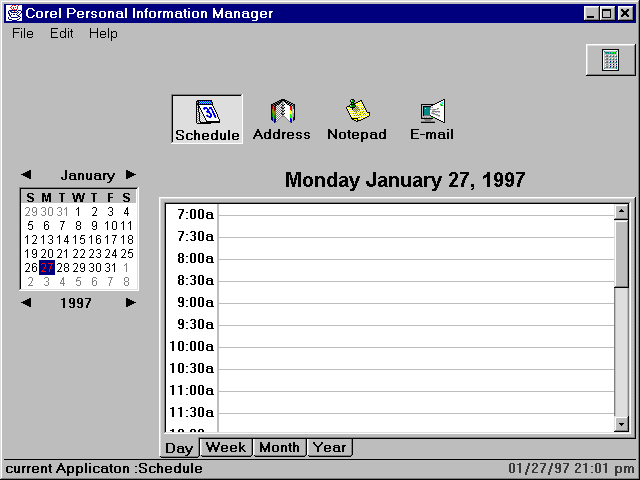Open the Address book icon
640x480 pixels.
click(x=282, y=119)
